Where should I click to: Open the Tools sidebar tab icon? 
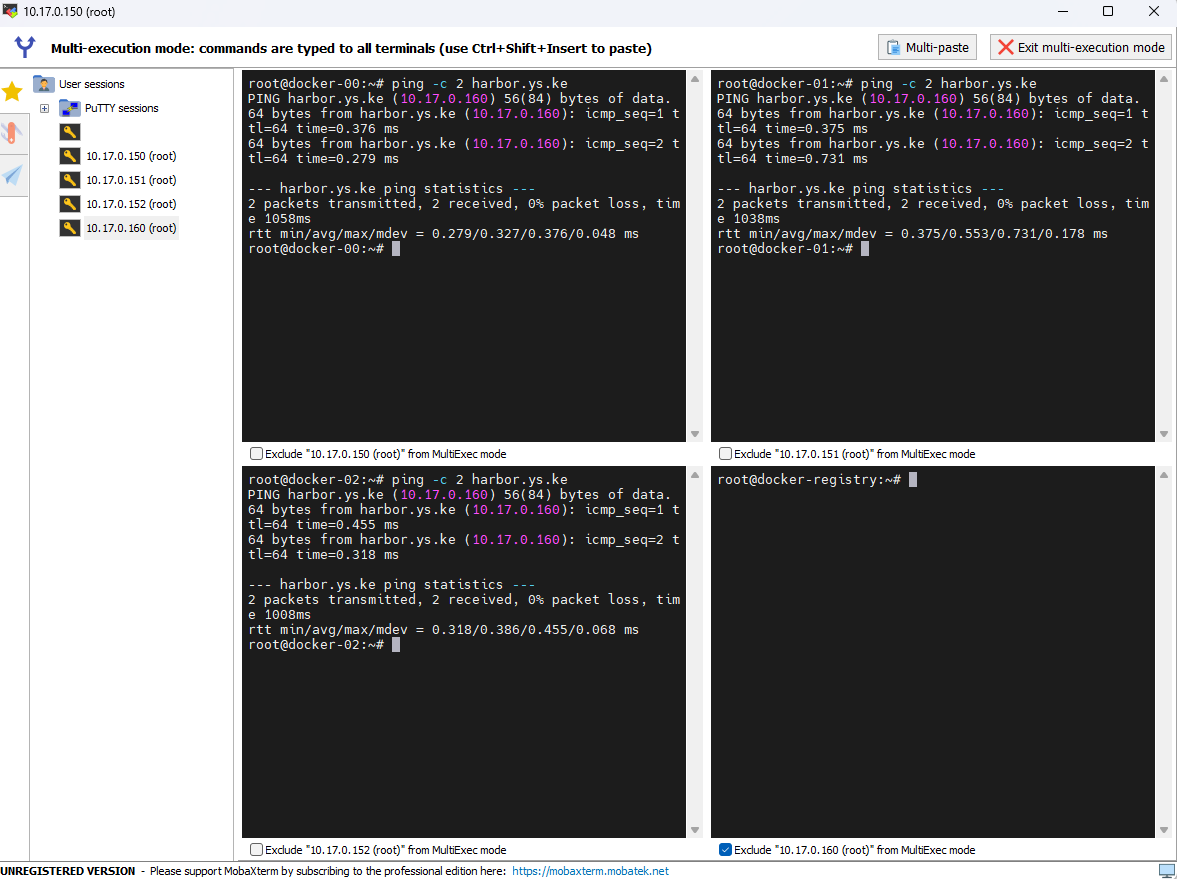click(13, 133)
